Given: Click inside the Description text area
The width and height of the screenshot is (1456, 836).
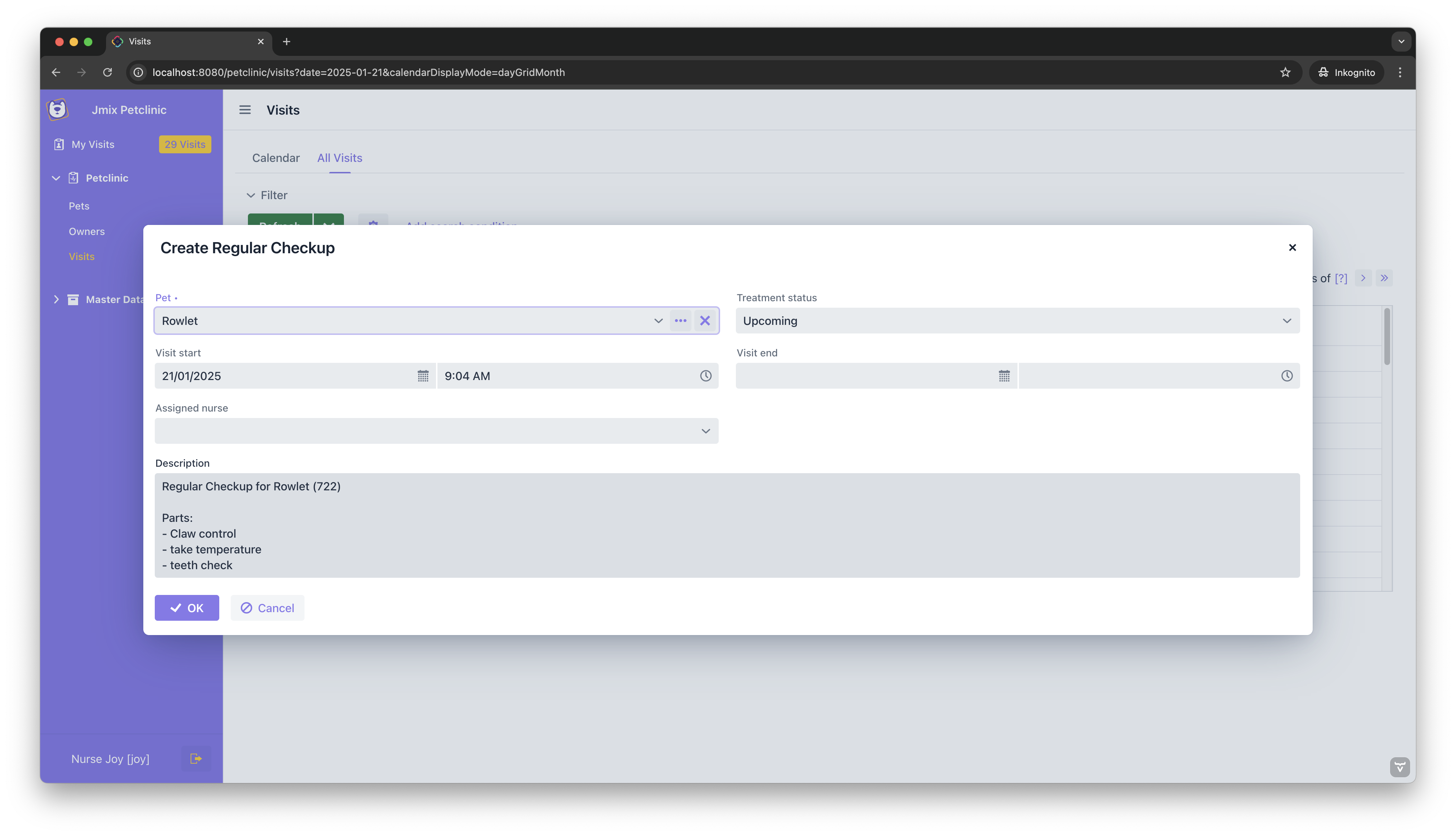Looking at the screenshot, I should 726,525.
